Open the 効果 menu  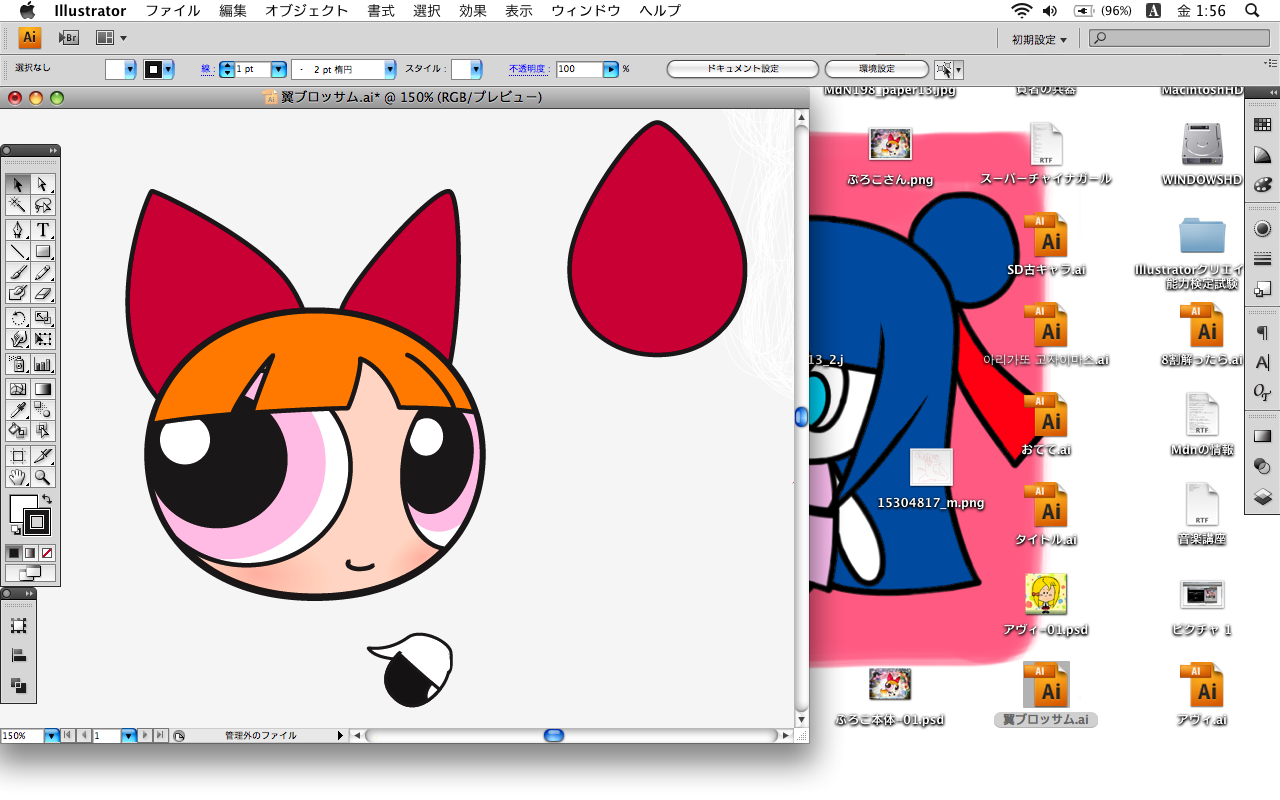point(473,11)
